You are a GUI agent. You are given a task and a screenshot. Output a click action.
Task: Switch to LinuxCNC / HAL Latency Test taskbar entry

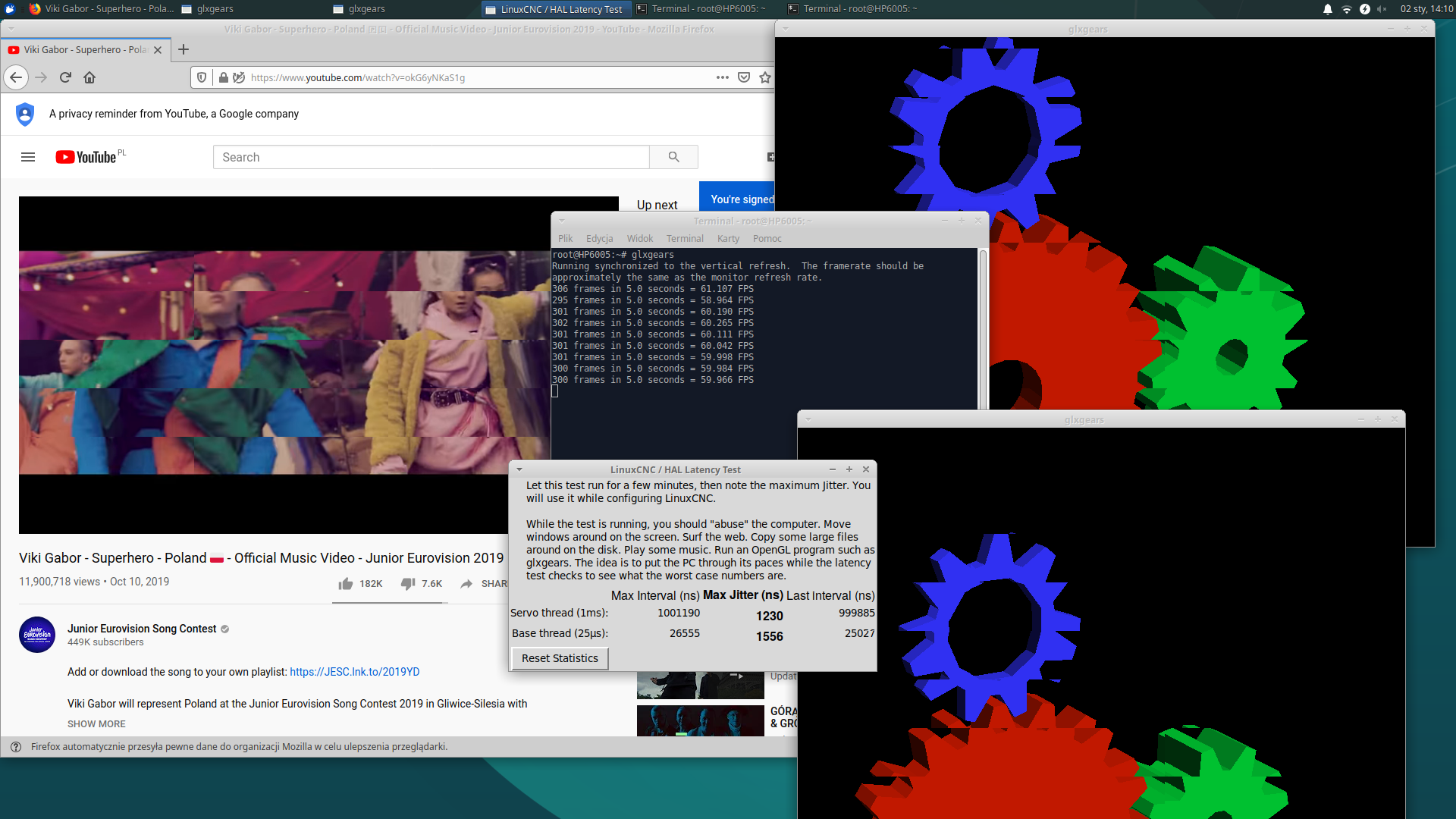[x=555, y=9]
